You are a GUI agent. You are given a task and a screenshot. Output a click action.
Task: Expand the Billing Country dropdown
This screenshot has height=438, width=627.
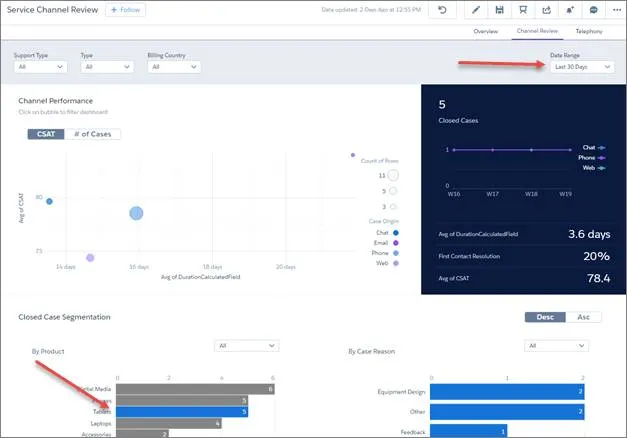click(x=174, y=67)
